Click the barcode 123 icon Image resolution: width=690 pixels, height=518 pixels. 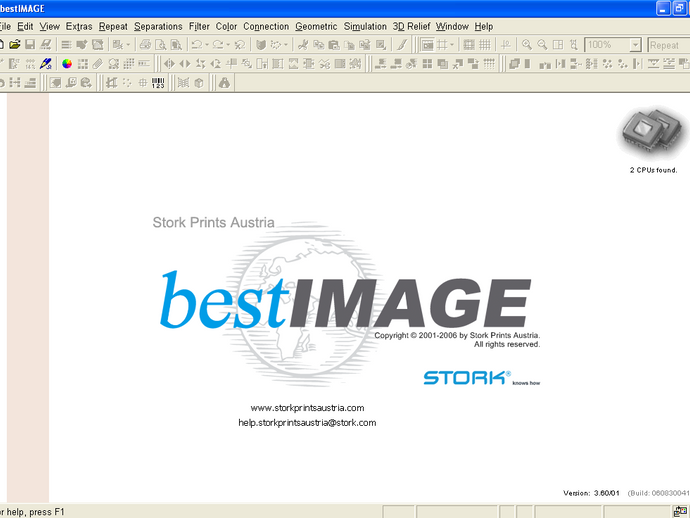(158, 83)
